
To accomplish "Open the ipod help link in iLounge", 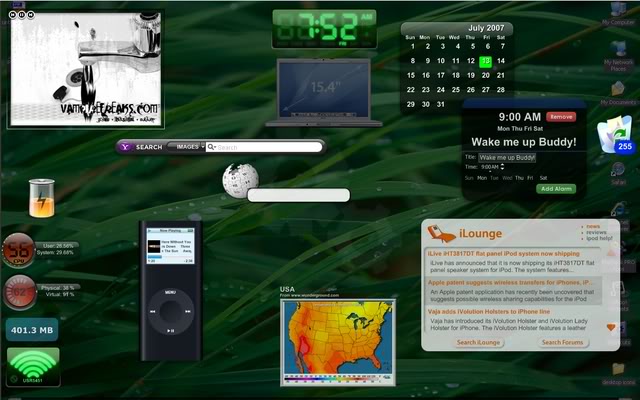I will pos(599,238).
